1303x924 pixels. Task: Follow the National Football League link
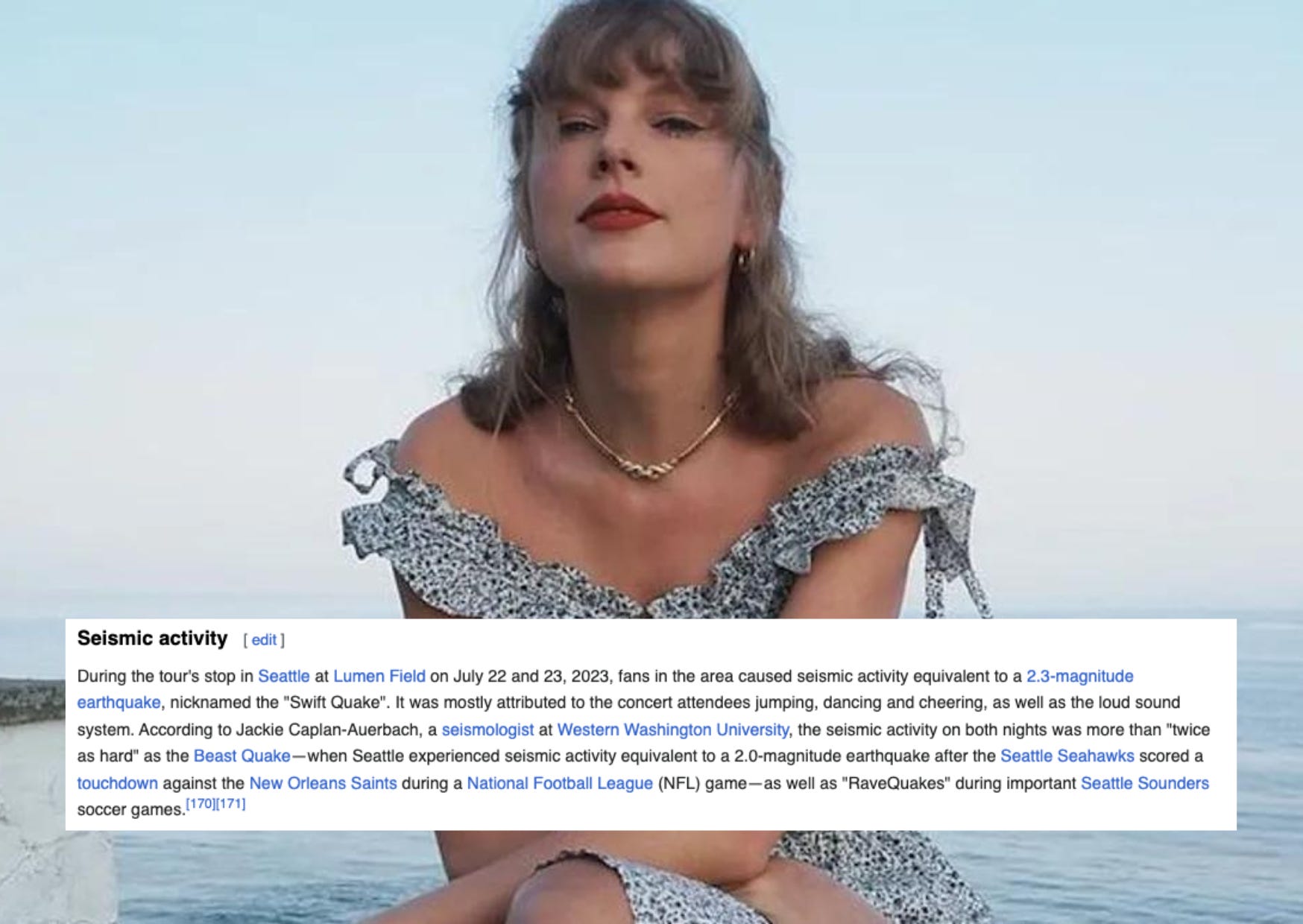[x=560, y=783]
